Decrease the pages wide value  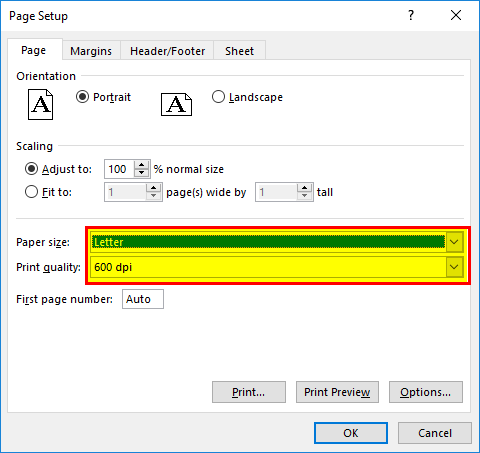(153, 196)
